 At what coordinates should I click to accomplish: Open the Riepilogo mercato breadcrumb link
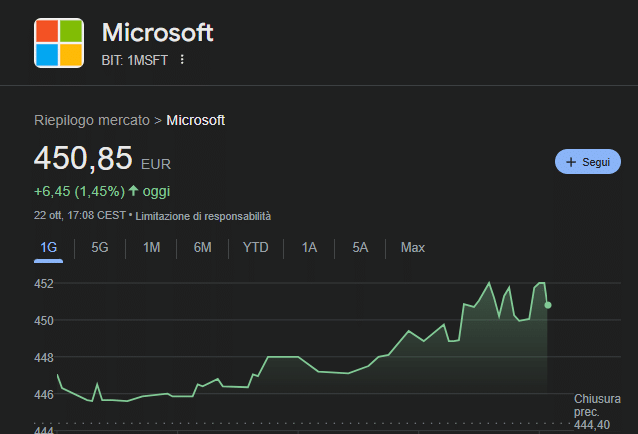(x=92, y=120)
